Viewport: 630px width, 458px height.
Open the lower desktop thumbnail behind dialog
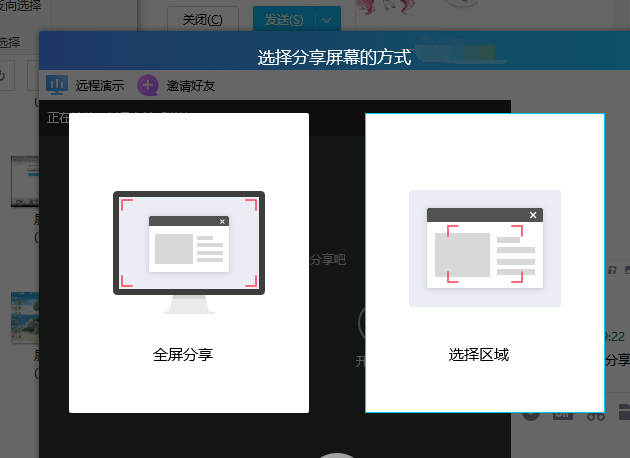[x=25, y=317]
